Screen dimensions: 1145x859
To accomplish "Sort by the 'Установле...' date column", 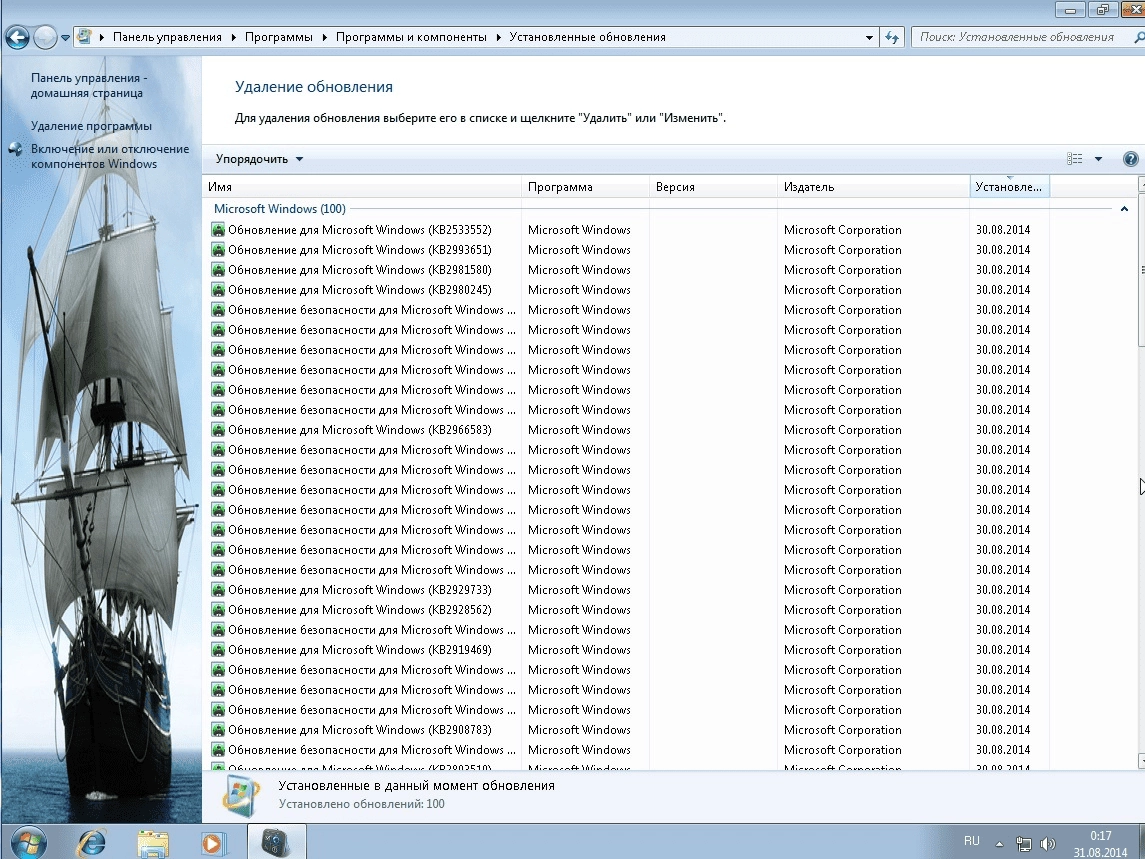I will [1010, 187].
